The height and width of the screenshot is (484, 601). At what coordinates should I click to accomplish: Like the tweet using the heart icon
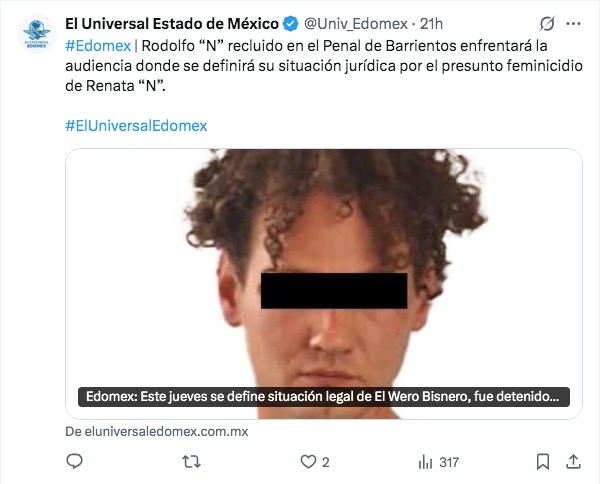click(308, 462)
